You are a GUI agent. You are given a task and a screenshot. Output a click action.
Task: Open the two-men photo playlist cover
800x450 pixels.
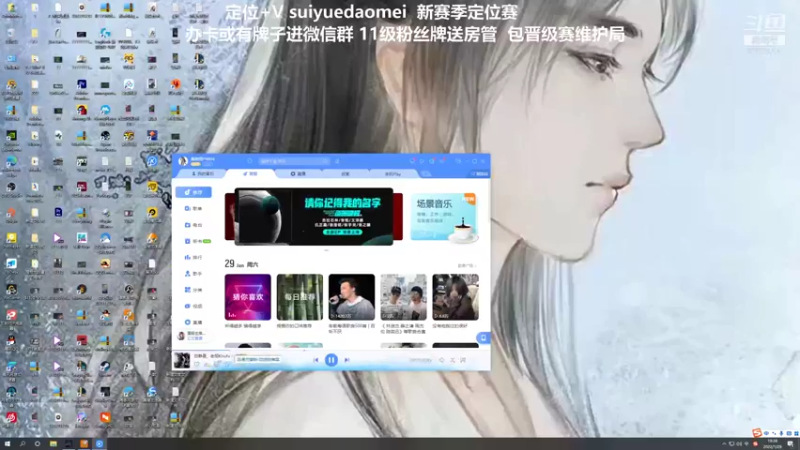(404, 297)
